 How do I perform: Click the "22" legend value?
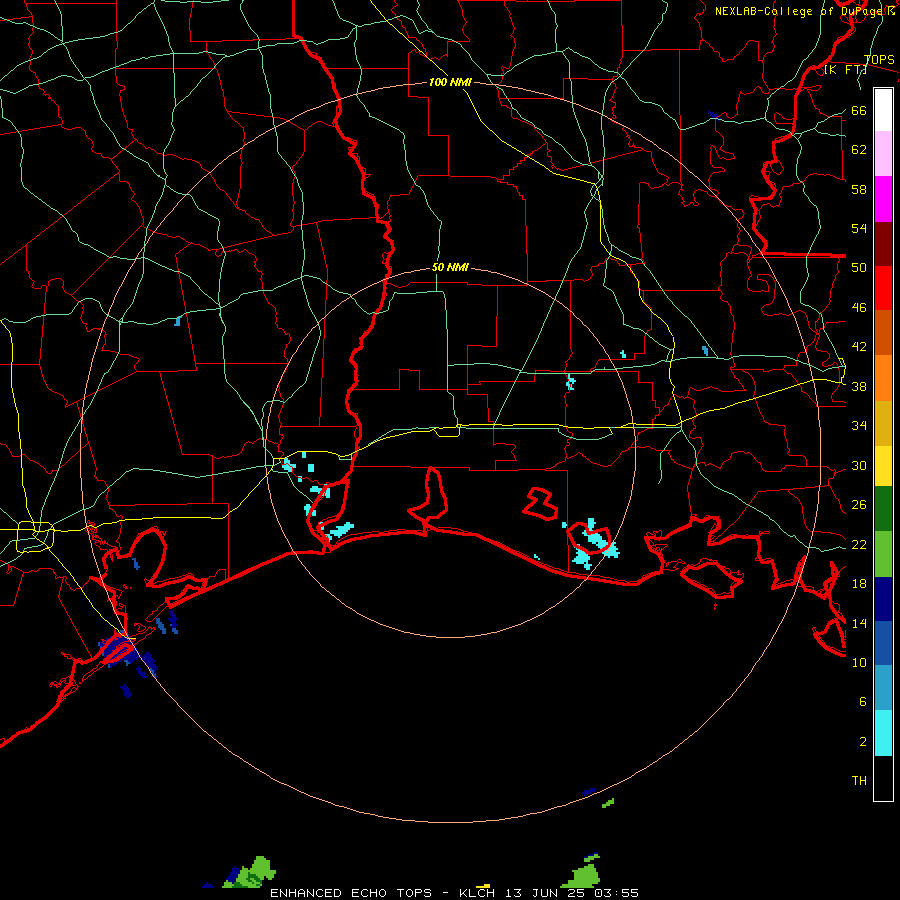click(859, 544)
